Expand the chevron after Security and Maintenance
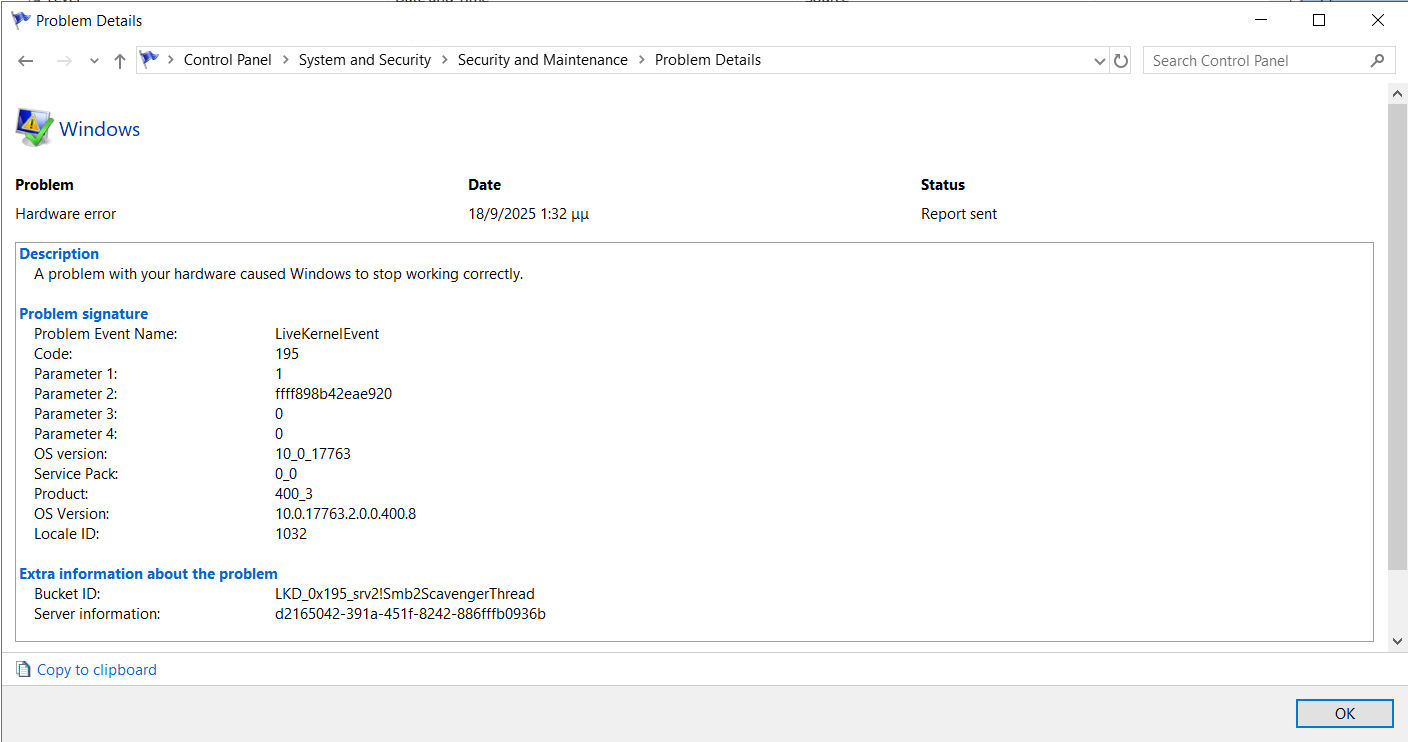 click(641, 60)
